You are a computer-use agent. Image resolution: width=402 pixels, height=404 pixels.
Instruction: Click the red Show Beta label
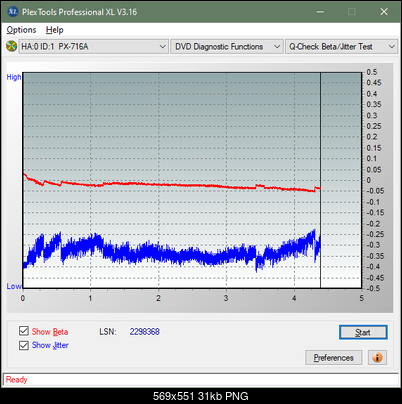coord(50,332)
